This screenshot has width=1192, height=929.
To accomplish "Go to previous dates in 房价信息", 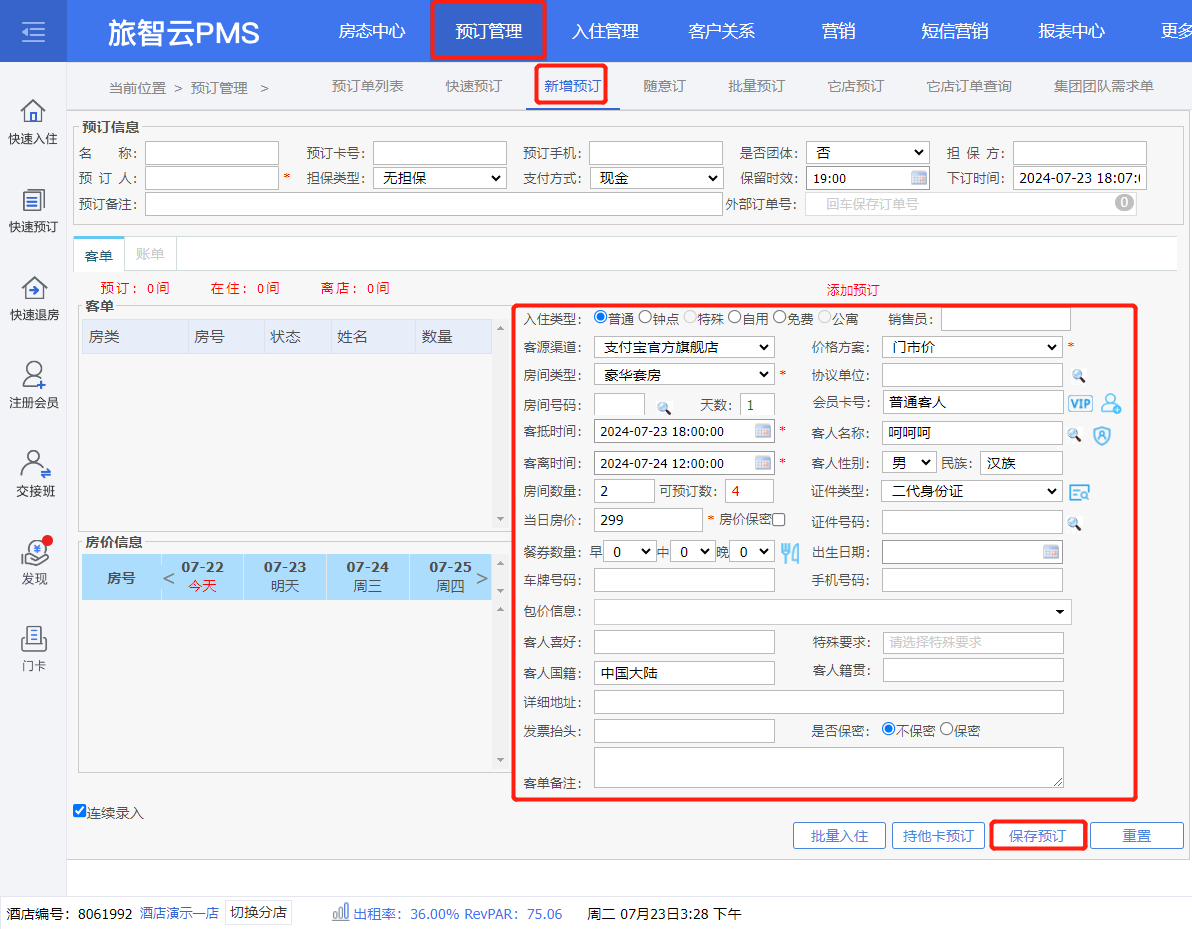I will (169, 579).
